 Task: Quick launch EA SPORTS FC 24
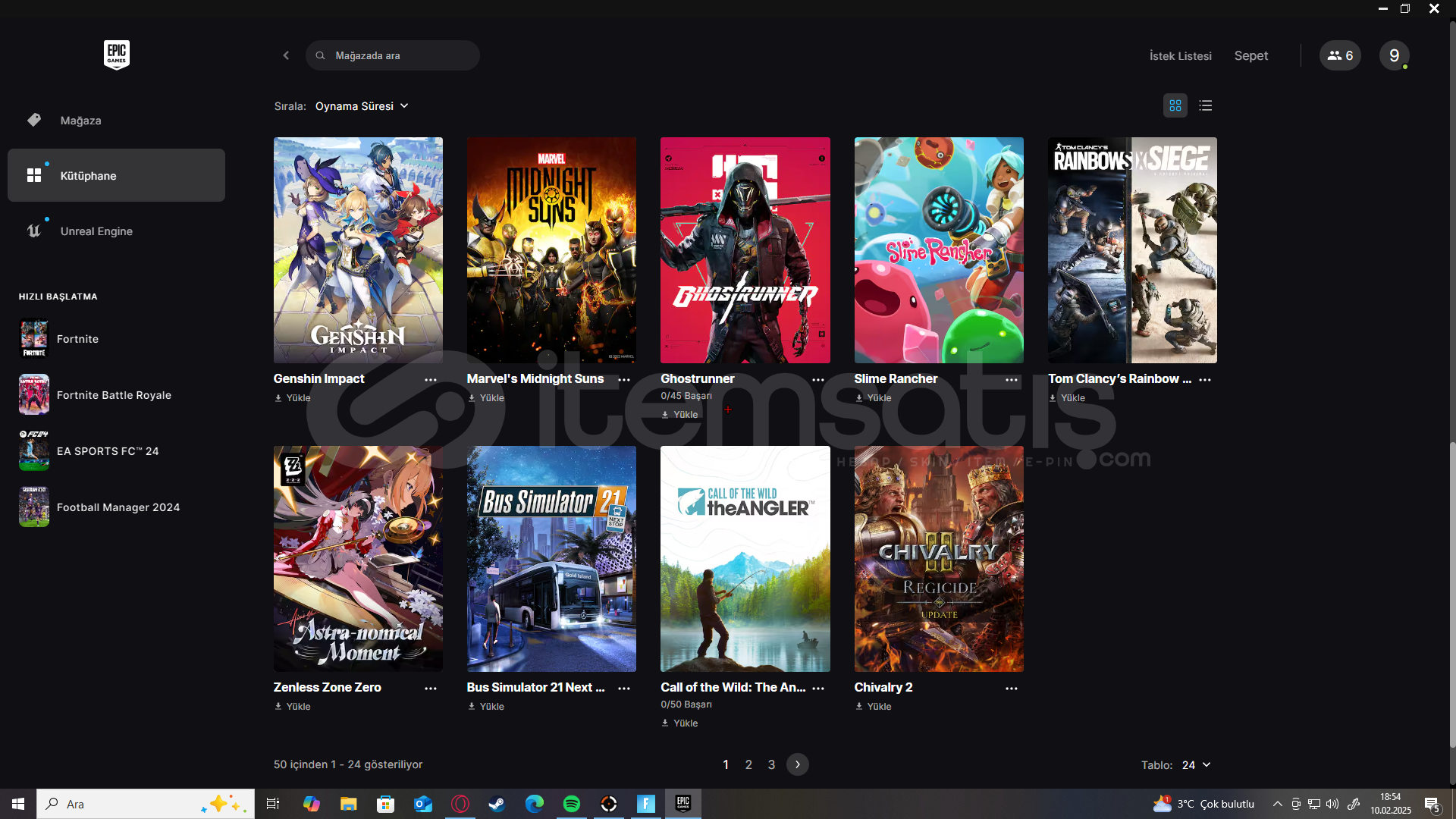tap(116, 450)
